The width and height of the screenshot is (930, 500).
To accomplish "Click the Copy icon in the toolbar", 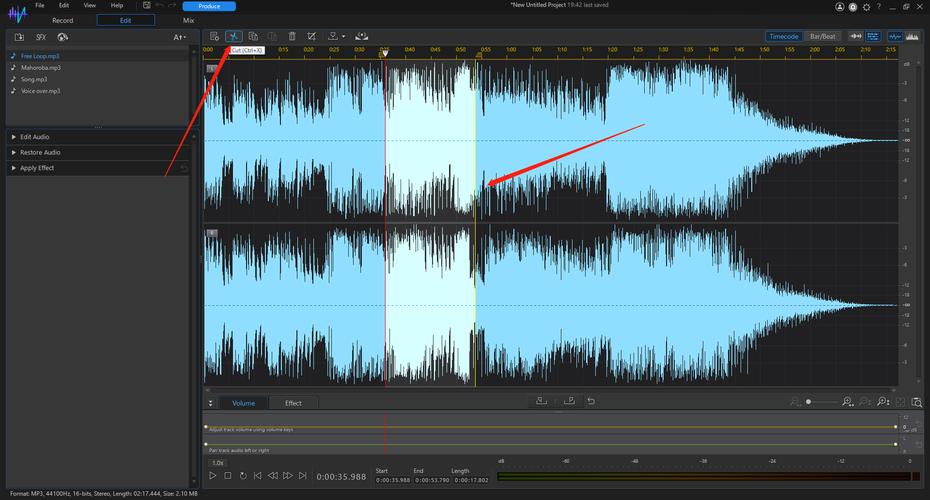I will 253,37.
